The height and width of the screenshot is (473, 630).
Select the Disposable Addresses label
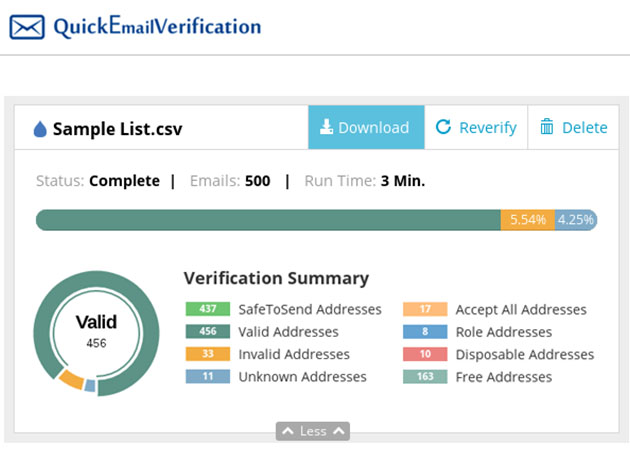525,354
